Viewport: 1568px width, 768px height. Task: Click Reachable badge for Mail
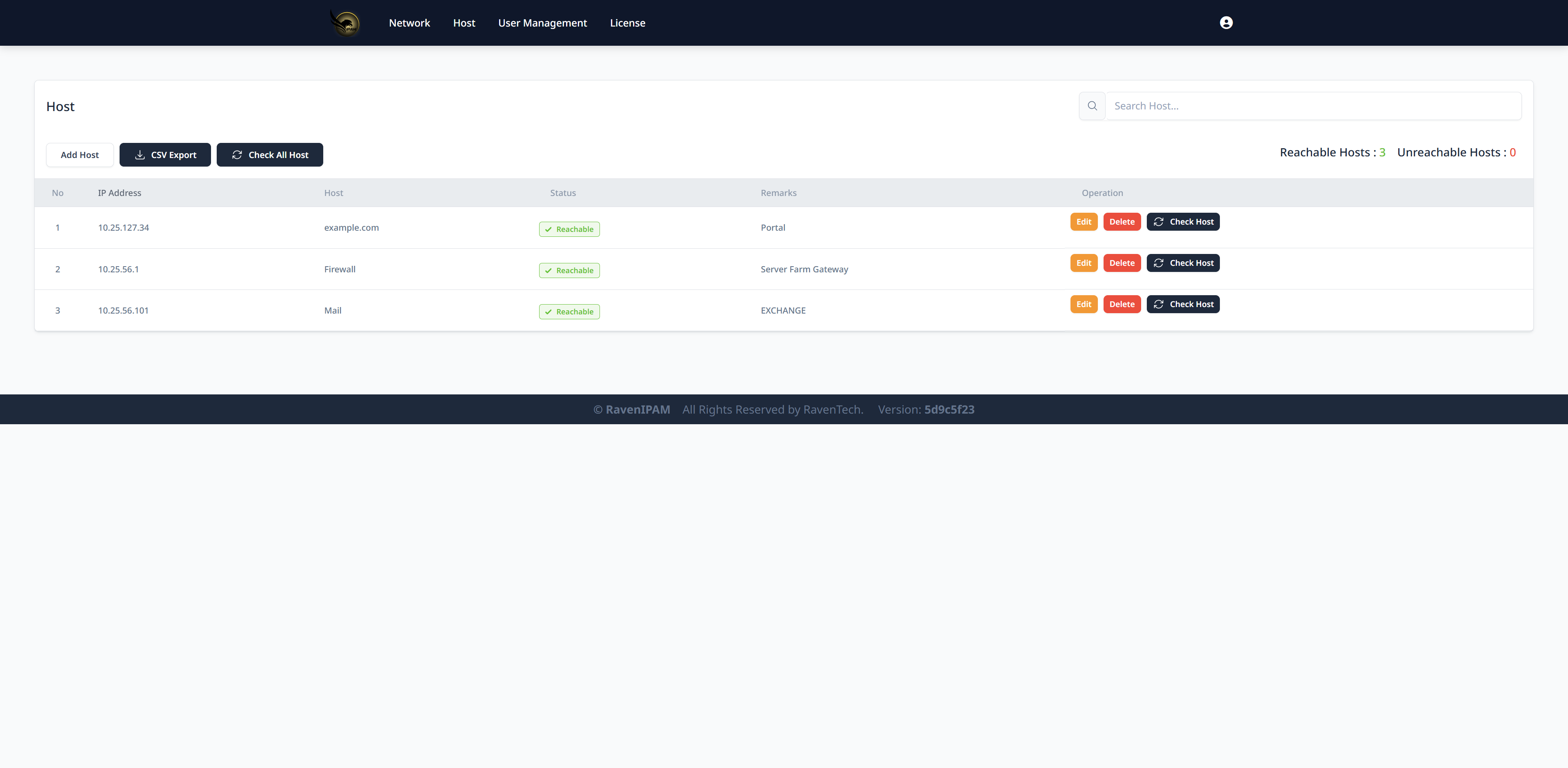[x=569, y=312]
